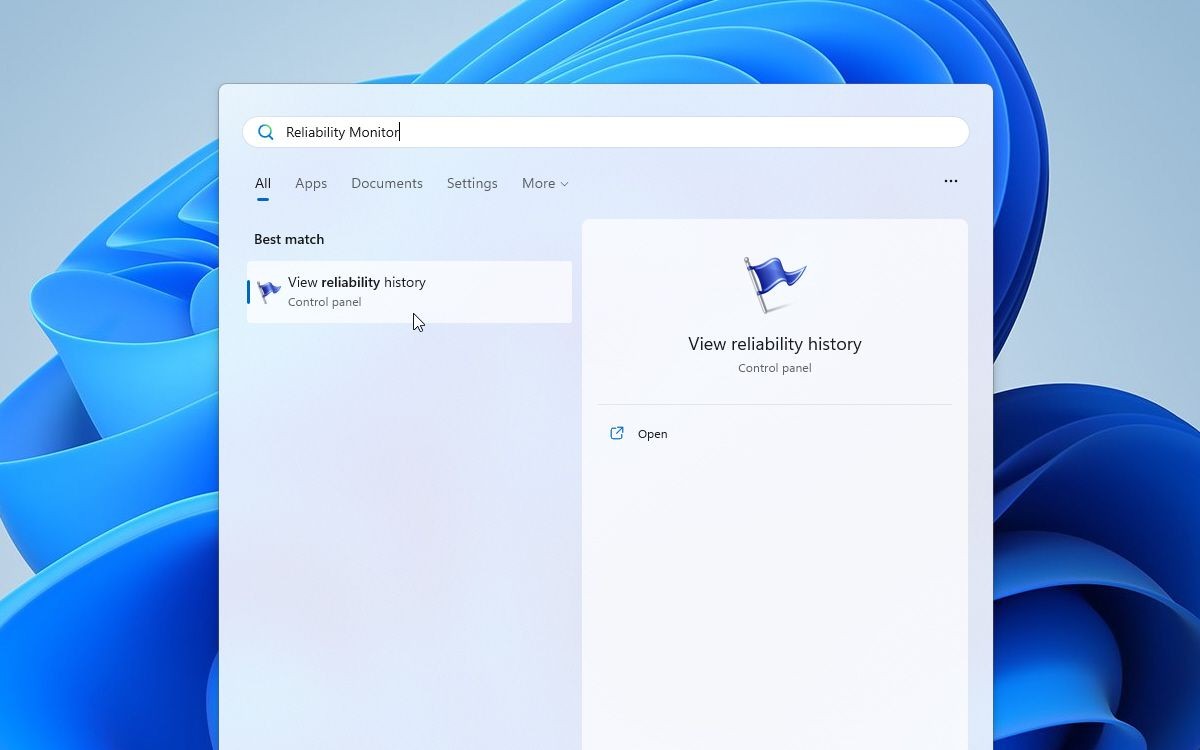Switch to the Documents filter tab
Screen dimensions: 1200x750
coord(387,183)
